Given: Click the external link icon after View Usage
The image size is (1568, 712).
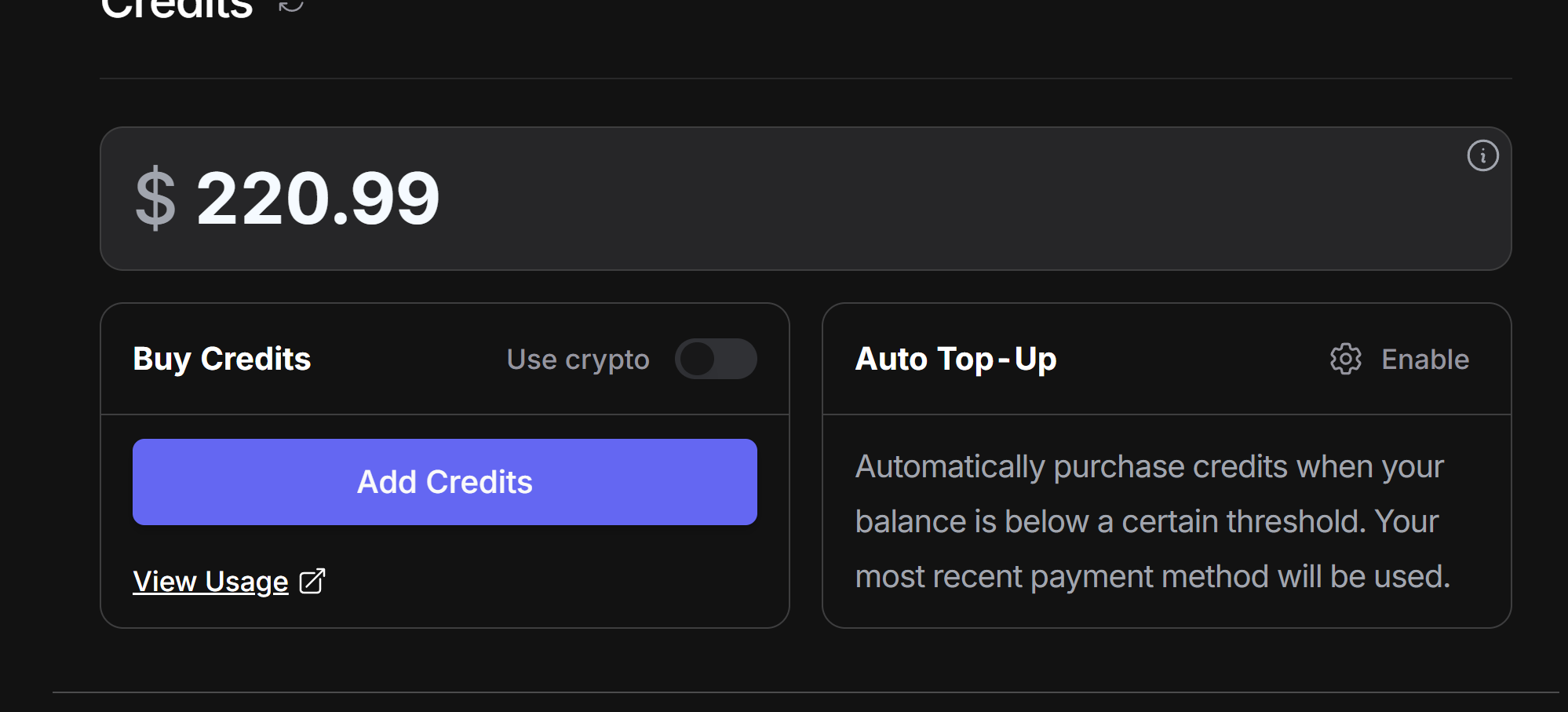Looking at the screenshot, I should click(x=312, y=582).
